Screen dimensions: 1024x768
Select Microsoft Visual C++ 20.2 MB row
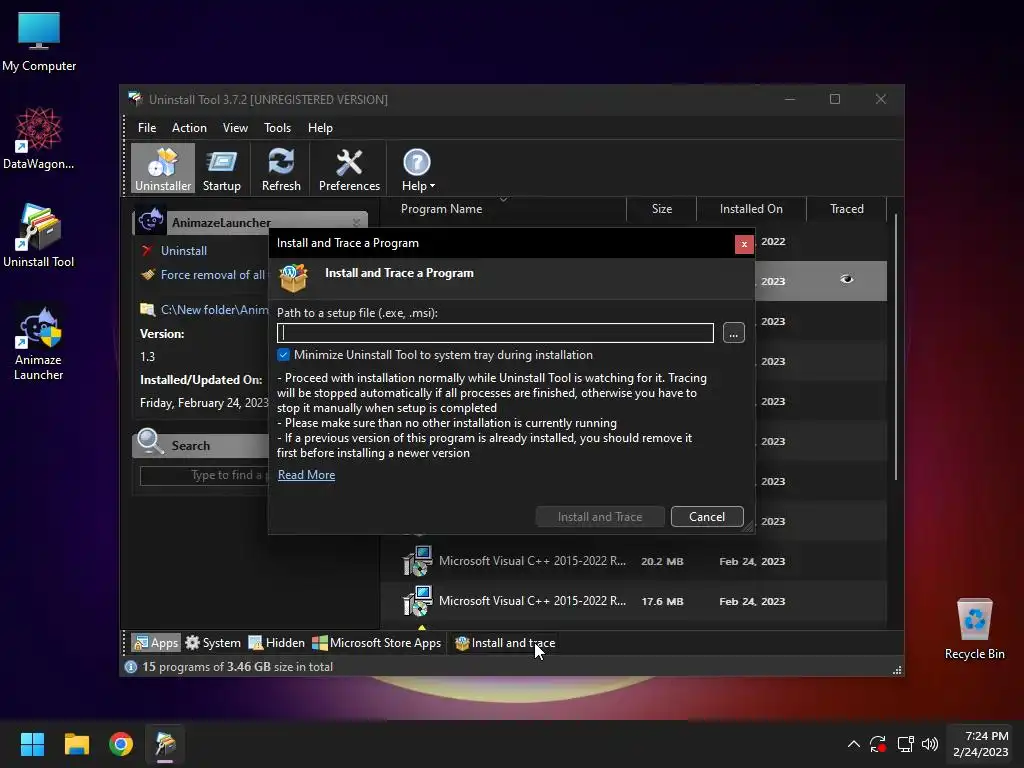pyautogui.click(x=633, y=561)
